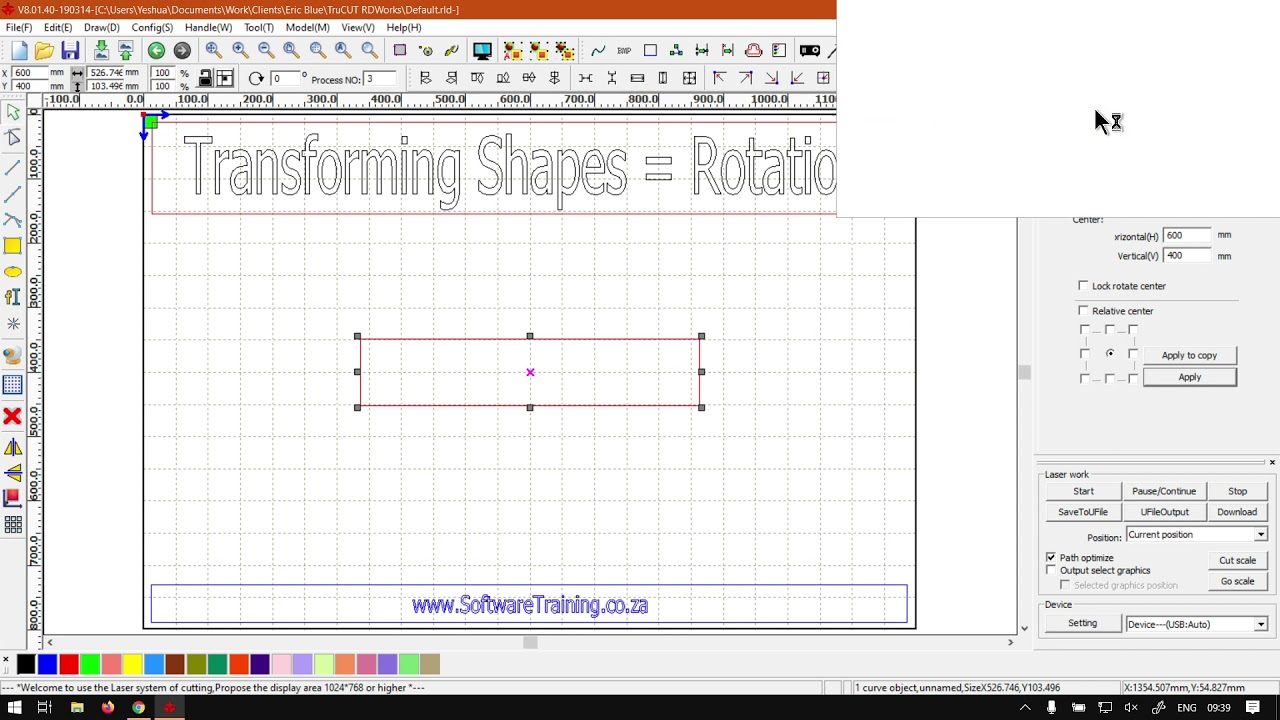The image size is (1280, 720).
Task: Toggle Relative center checkbox
Action: click(1083, 311)
